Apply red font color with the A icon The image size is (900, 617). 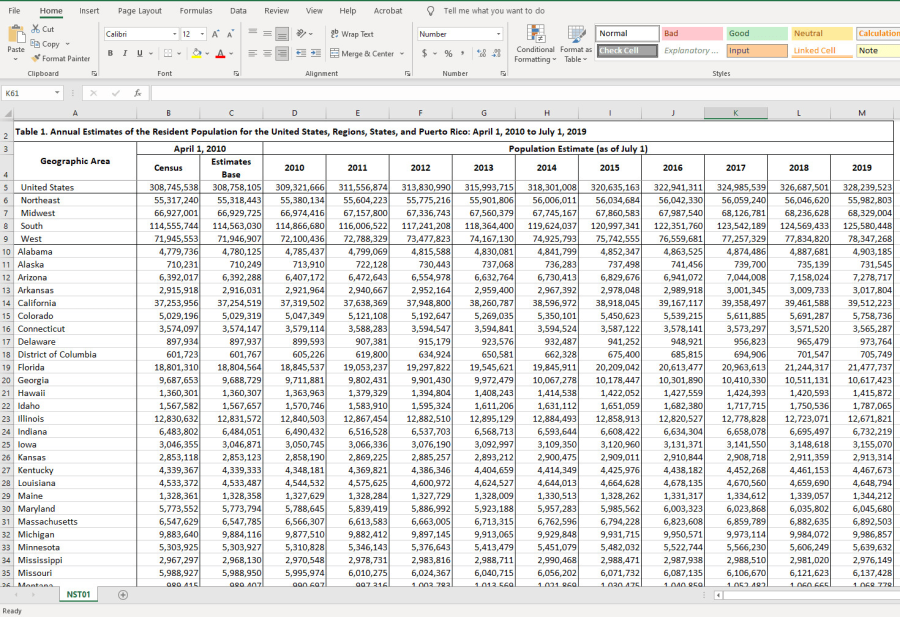point(220,53)
